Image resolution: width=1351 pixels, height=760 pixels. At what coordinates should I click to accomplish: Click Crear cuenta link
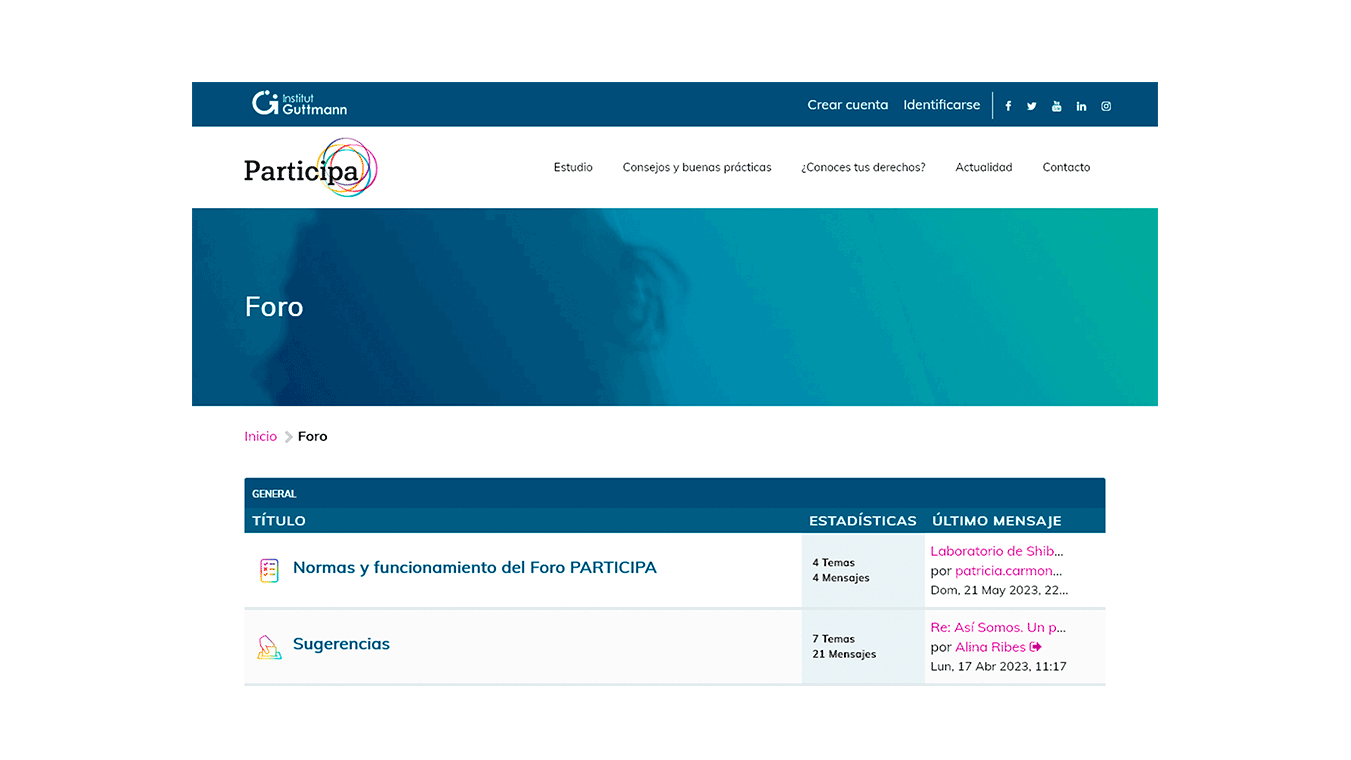[848, 105]
